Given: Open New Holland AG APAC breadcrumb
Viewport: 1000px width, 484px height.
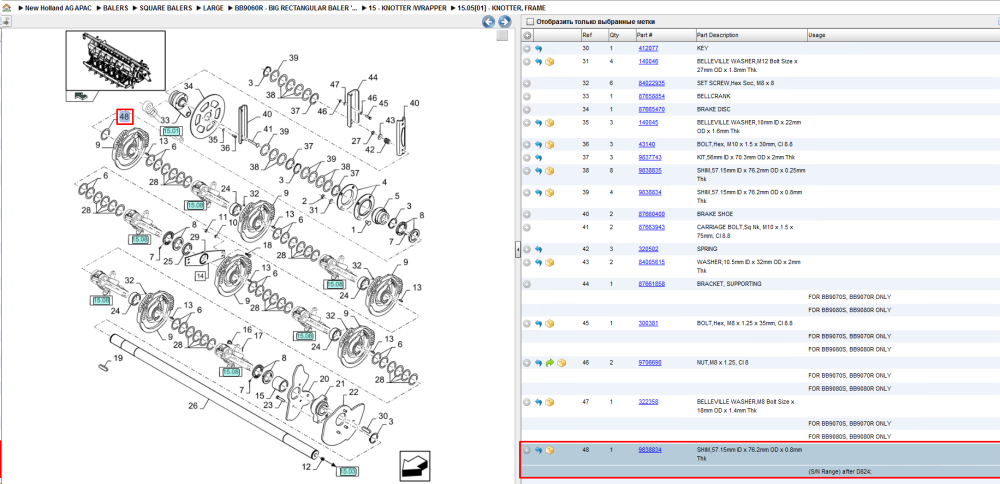Looking at the screenshot, I should (x=57, y=8).
